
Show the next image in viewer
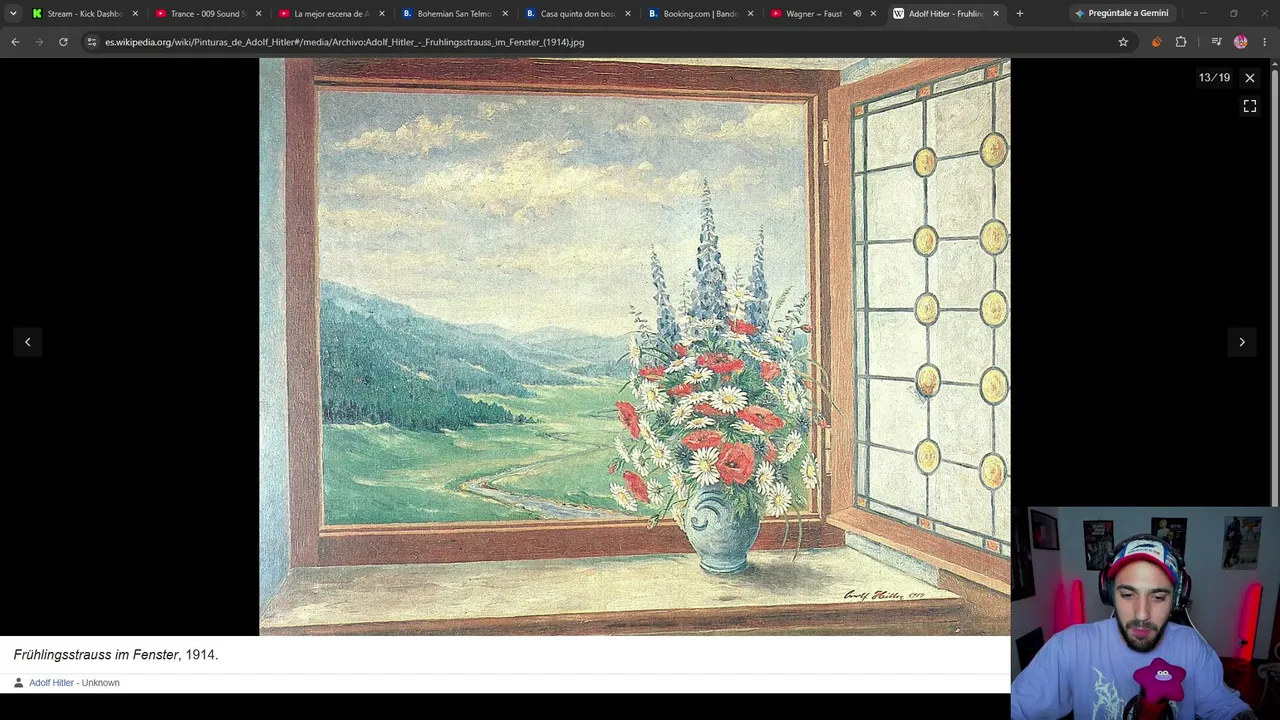[1242, 342]
